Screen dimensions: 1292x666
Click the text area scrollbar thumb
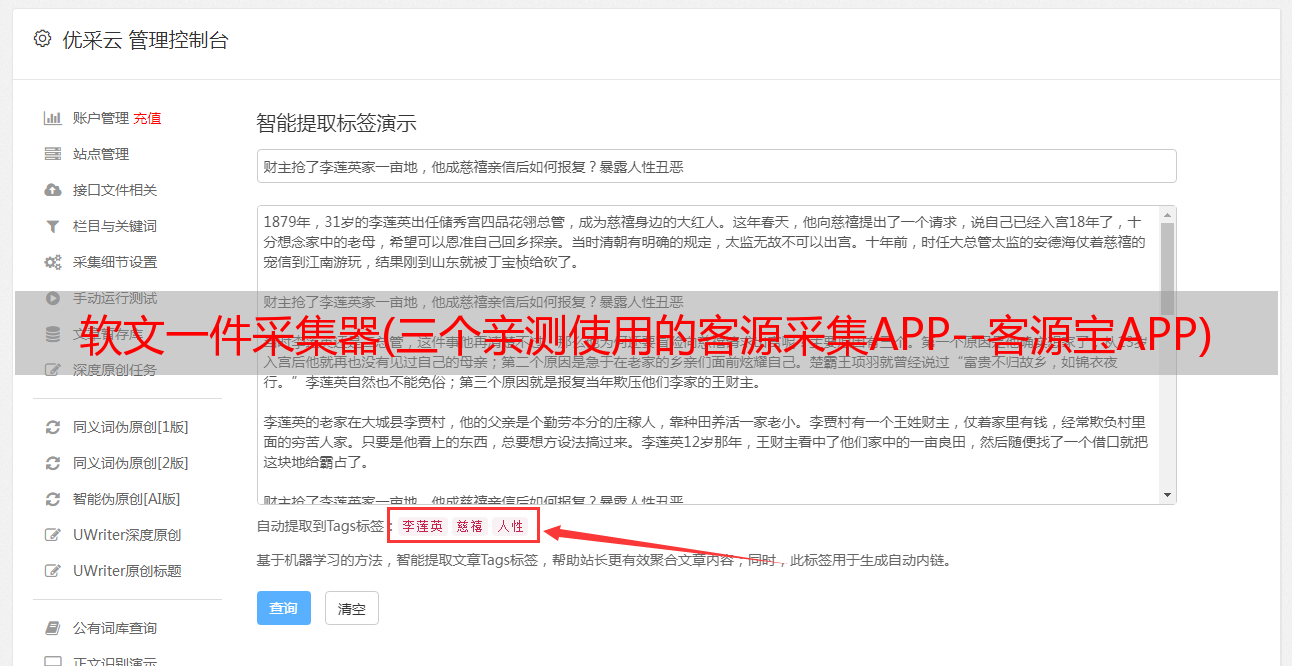pyautogui.click(x=1168, y=268)
